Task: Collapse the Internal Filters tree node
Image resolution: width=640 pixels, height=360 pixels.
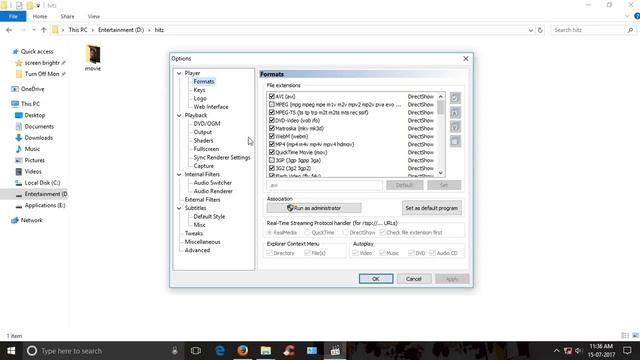Action: click(x=179, y=174)
